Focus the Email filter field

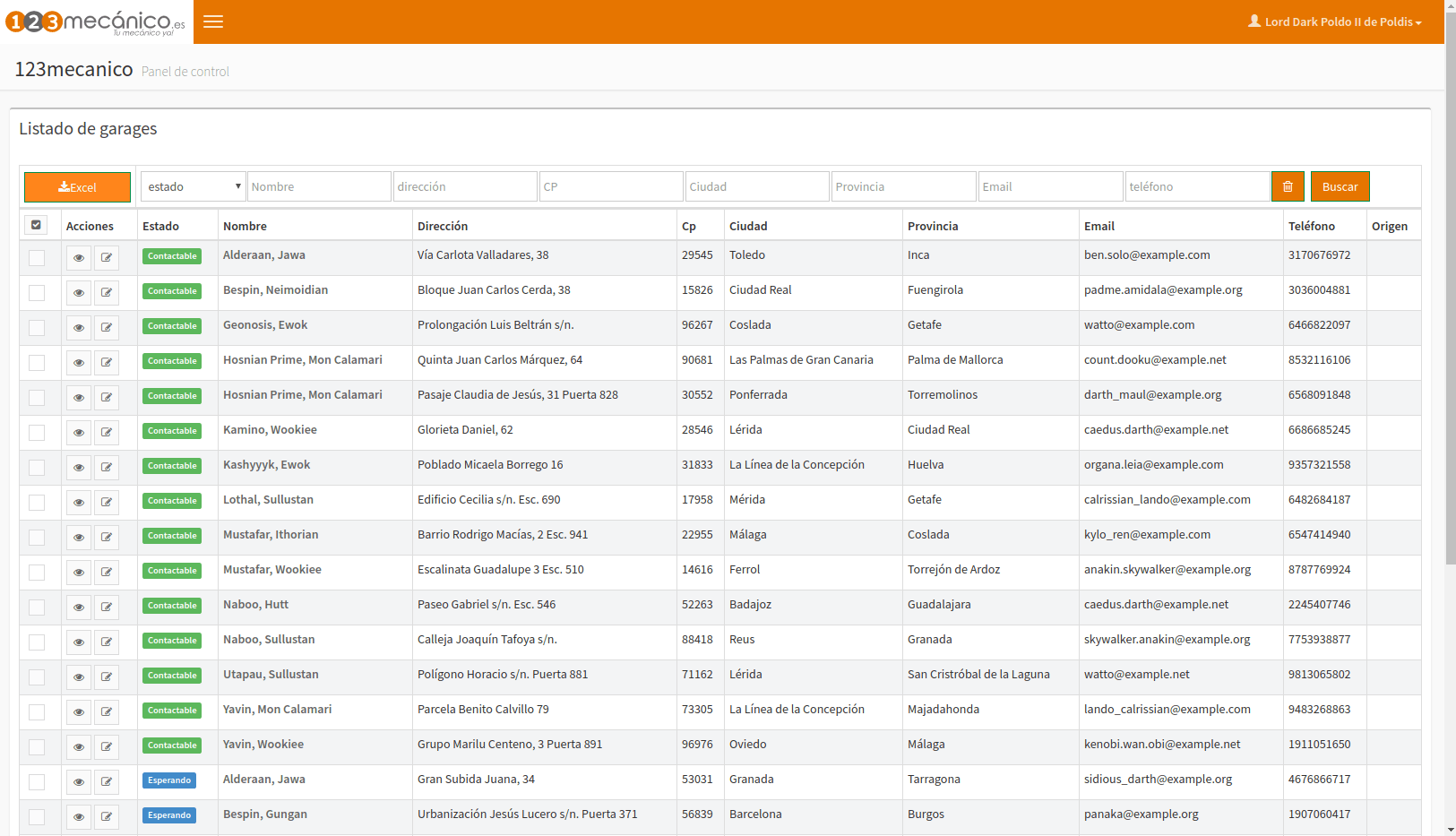tap(1050, 186)
